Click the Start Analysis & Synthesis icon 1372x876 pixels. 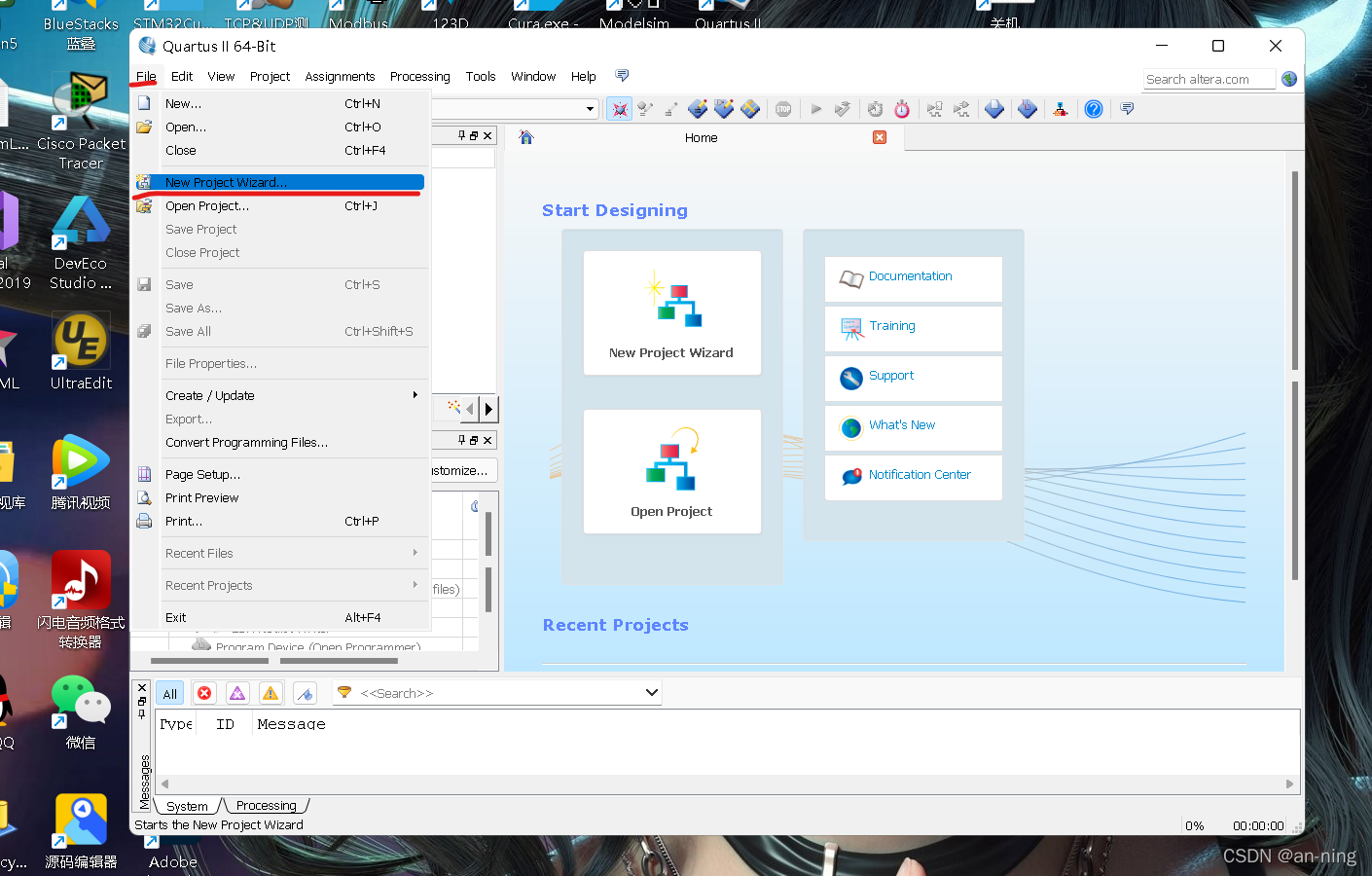(x=842, y=109)
